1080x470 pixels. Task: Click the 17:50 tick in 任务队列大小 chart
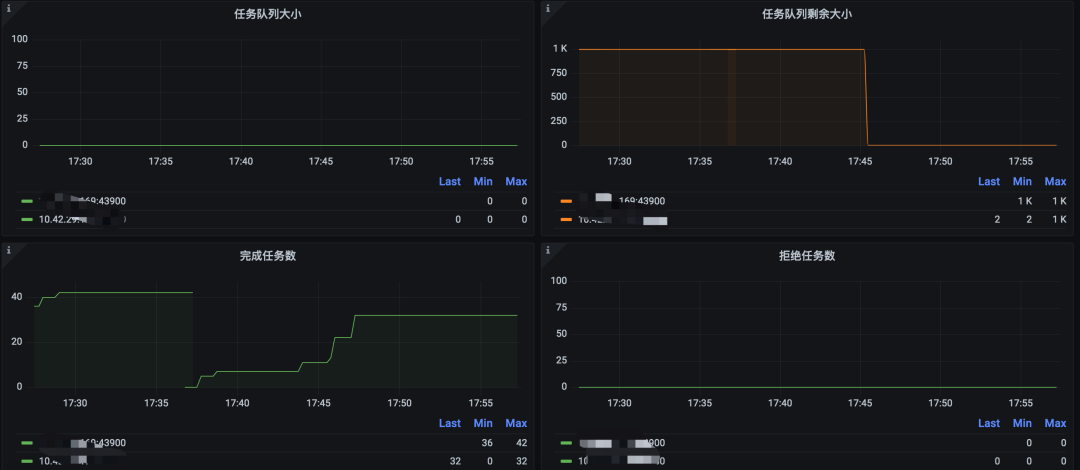point(401,161)
